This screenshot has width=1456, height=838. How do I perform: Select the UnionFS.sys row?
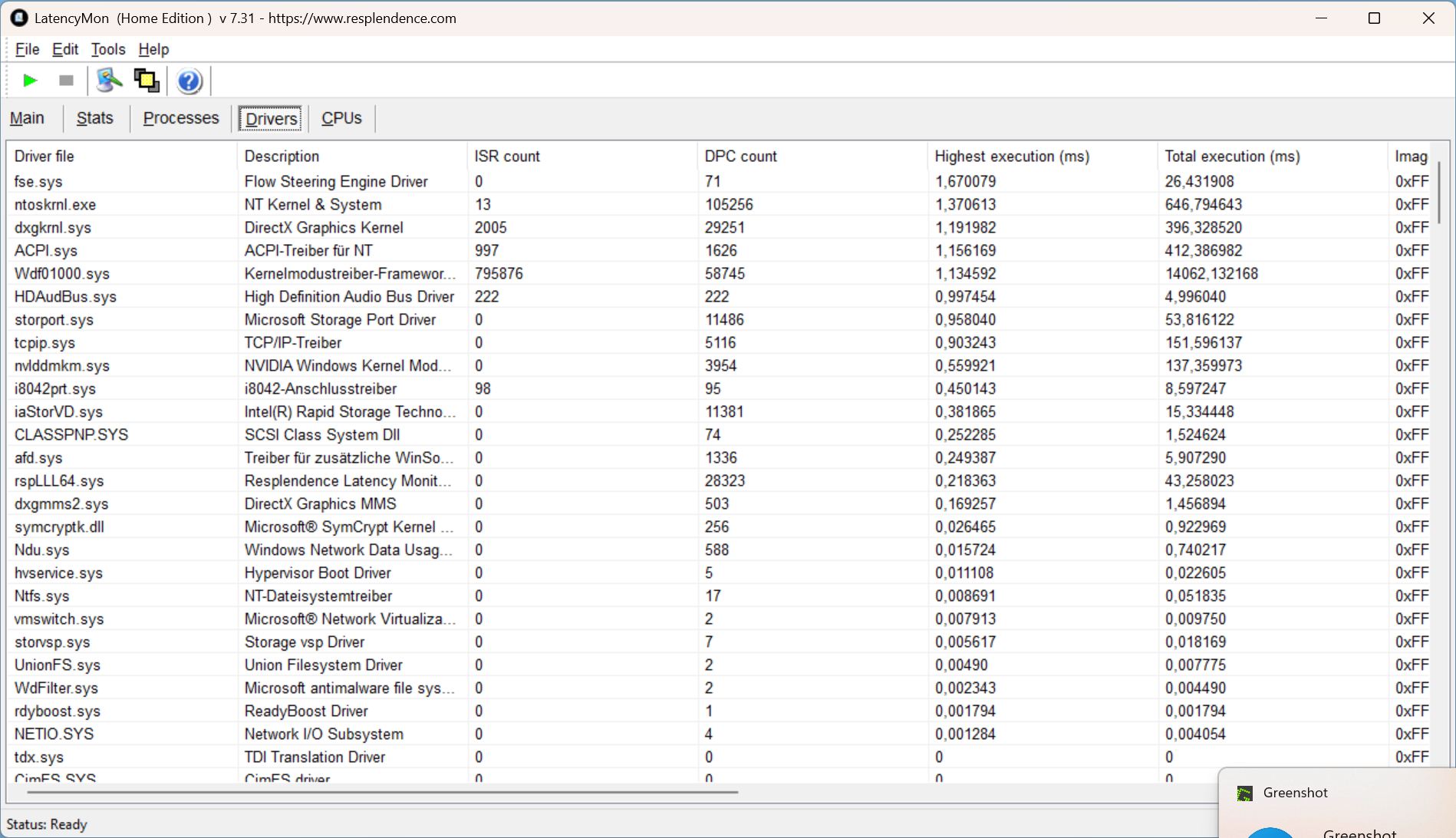[720, 665]
